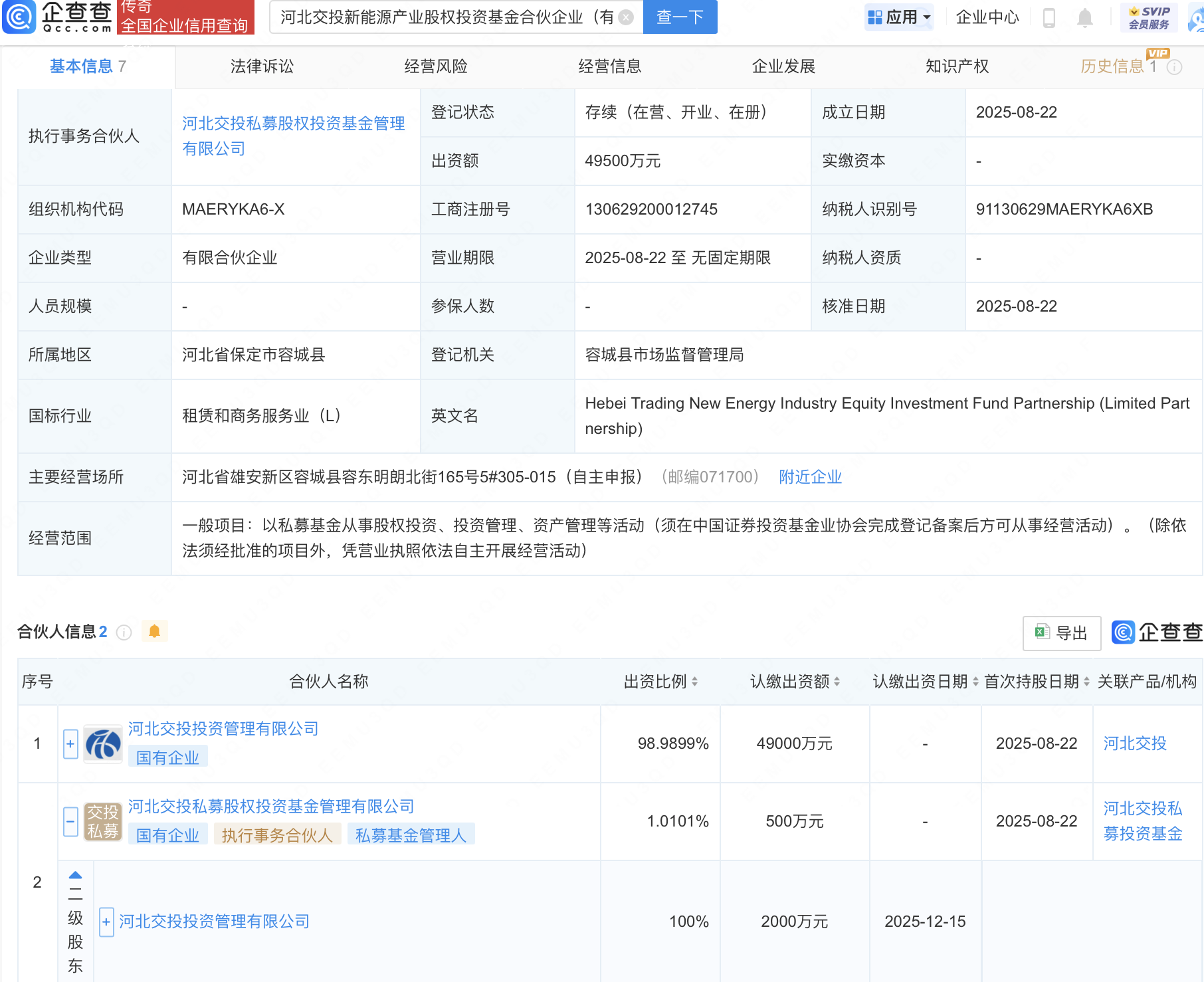Click info icon next to 合伙人信息

pos(124,632)
